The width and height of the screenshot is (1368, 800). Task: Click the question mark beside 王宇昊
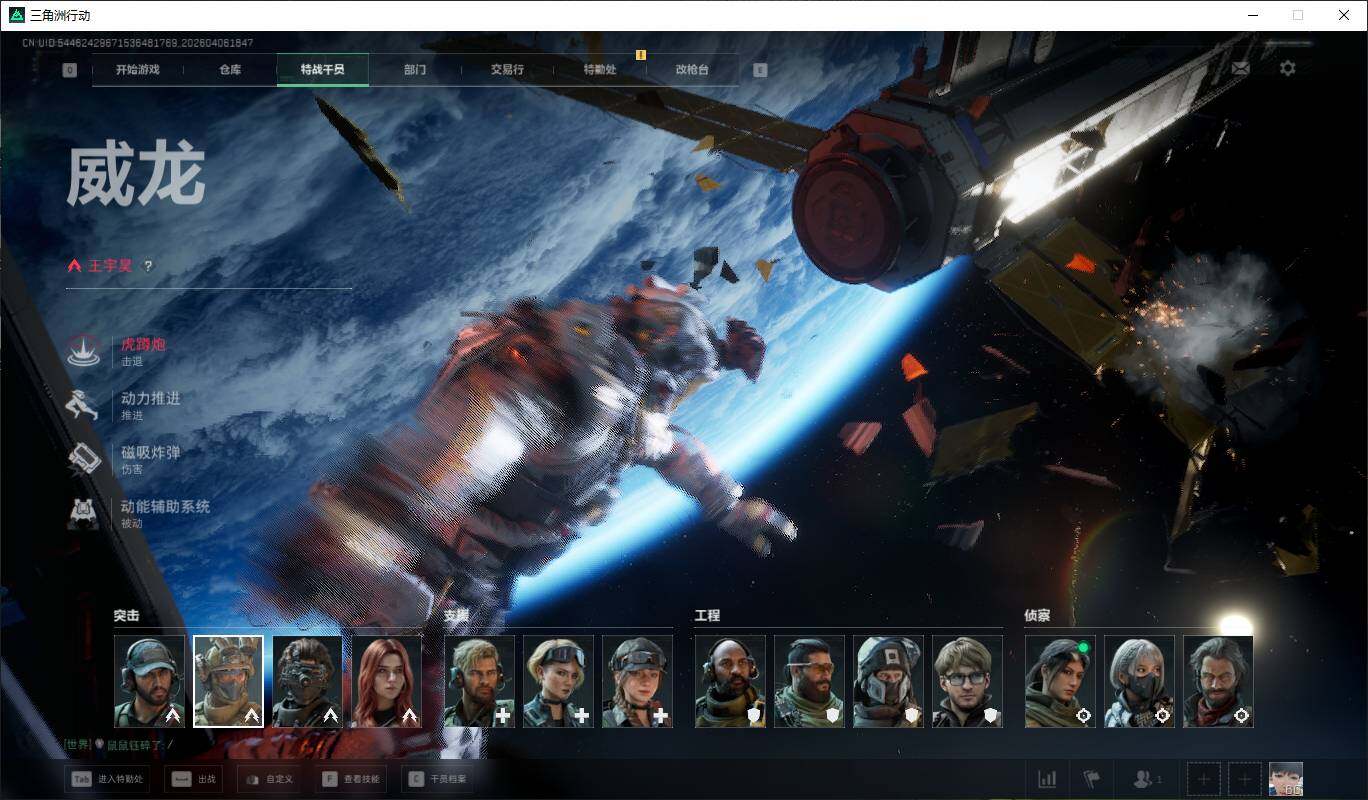pyautogui.click(x=148, y=266)
